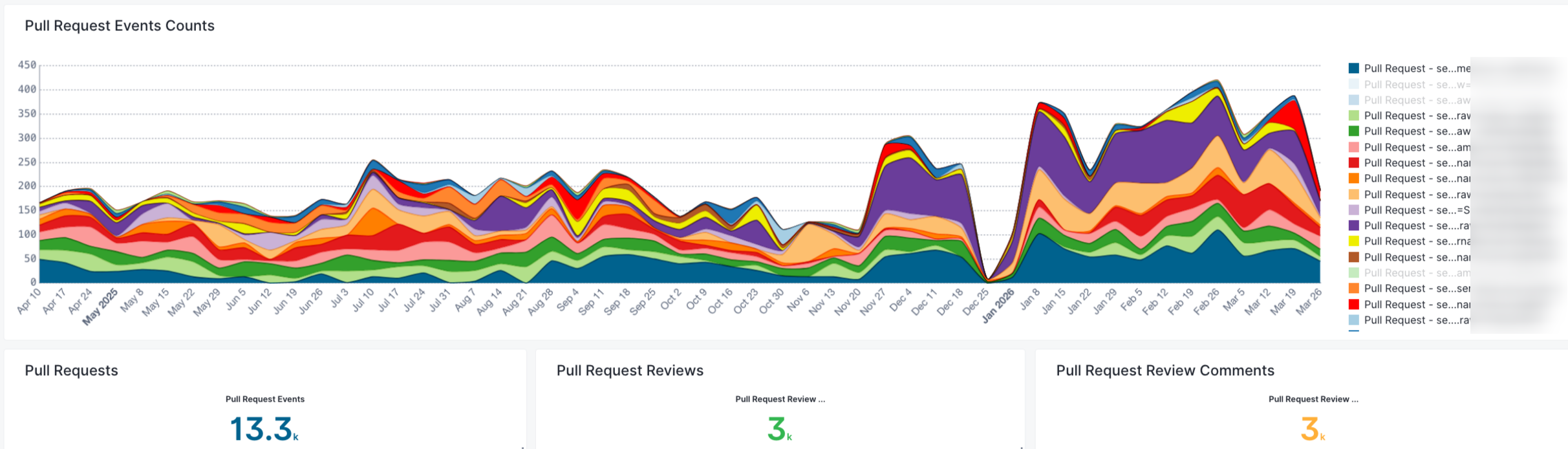Click the 100 y-axis tick label
Screen dimensions: 1568x449
27,234
